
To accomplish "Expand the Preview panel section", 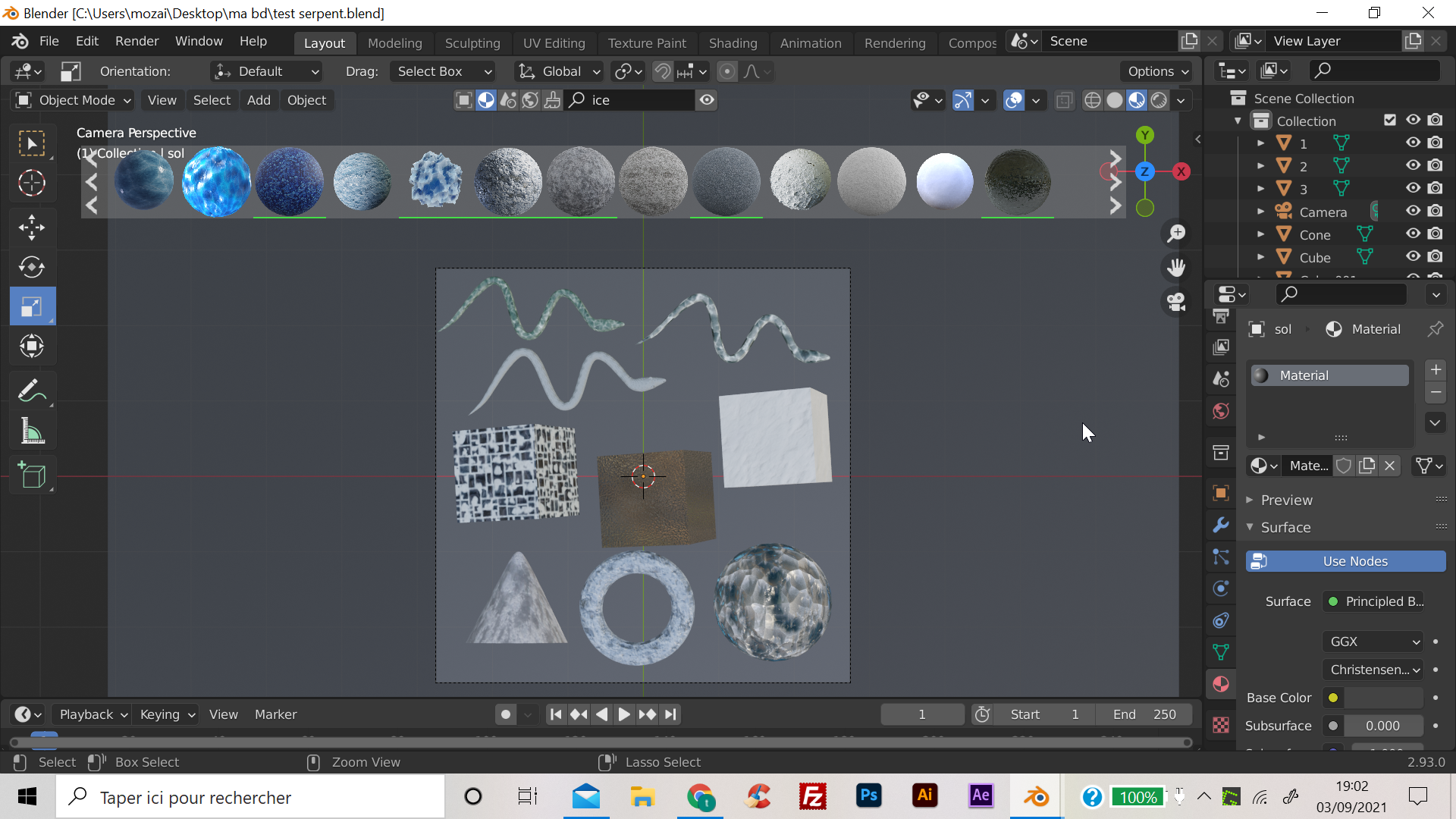I will point(1286,500).
